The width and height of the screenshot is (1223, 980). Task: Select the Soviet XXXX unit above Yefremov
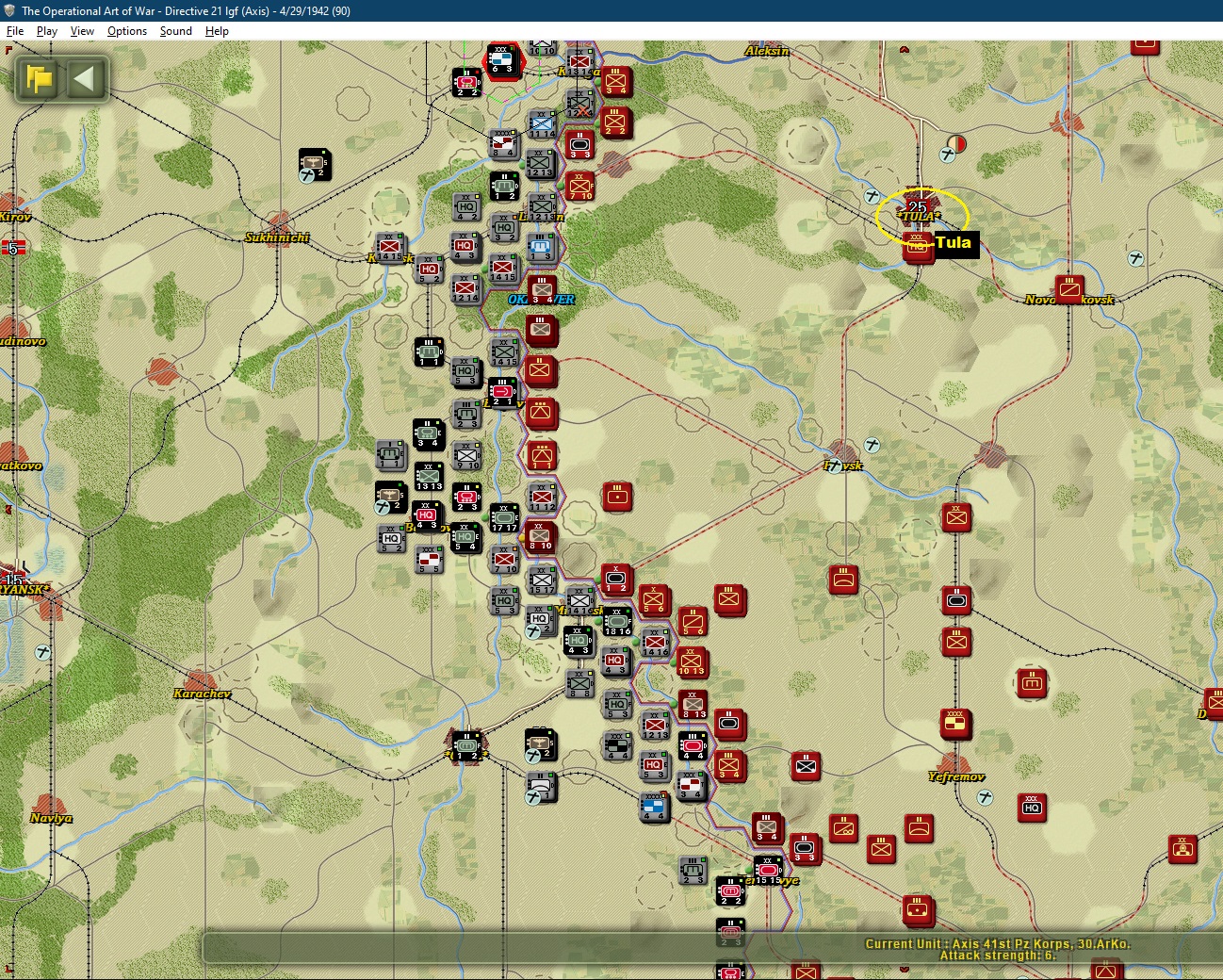[955, 724]
